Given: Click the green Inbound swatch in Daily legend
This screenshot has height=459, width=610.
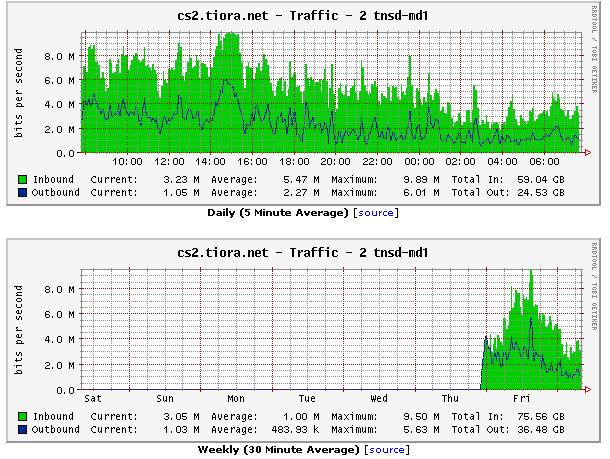Looking at the screenshot, I should (22, 180).
